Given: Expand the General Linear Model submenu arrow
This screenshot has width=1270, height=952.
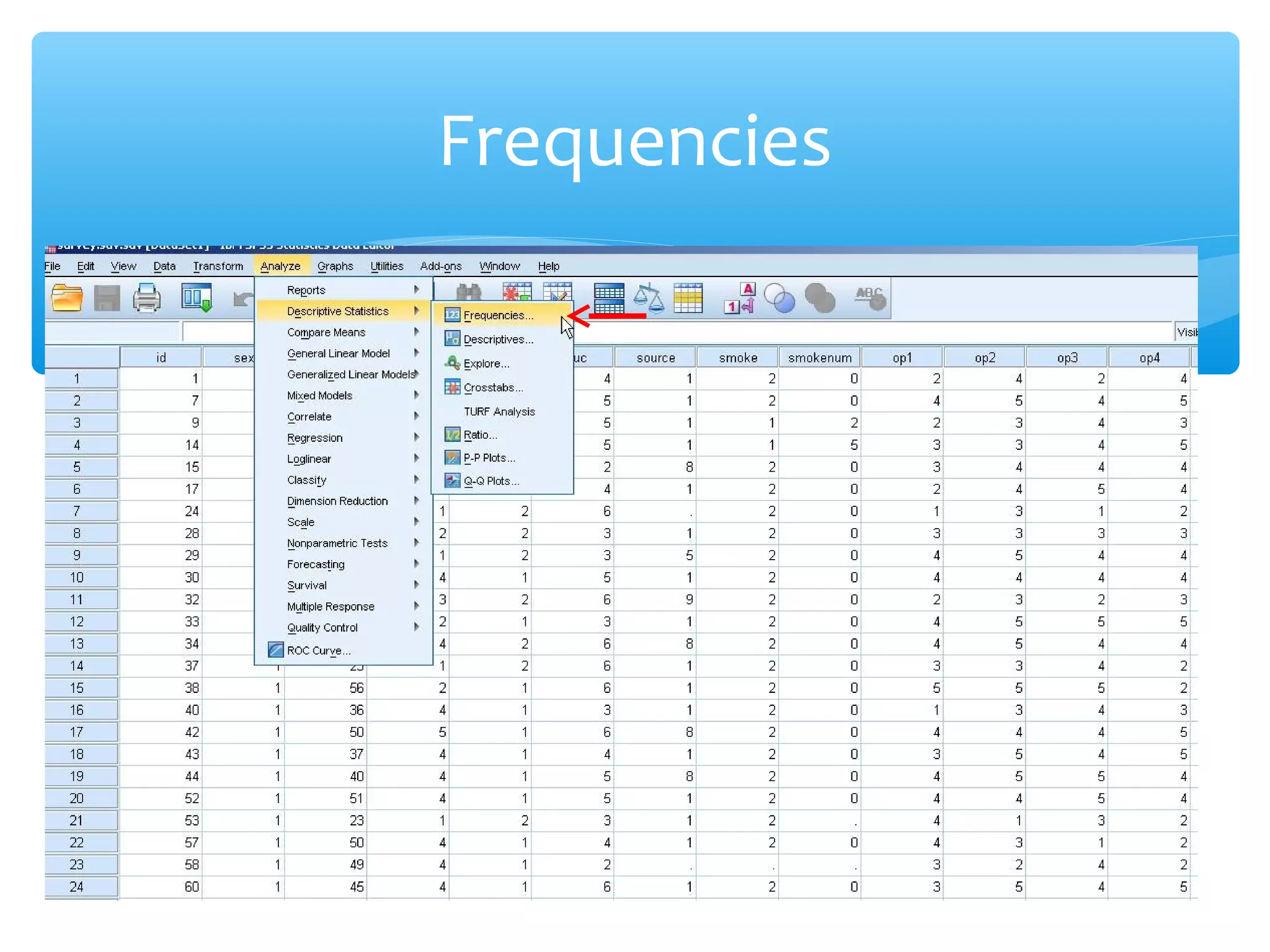Looking at the screenshot, I should (417, 353).
